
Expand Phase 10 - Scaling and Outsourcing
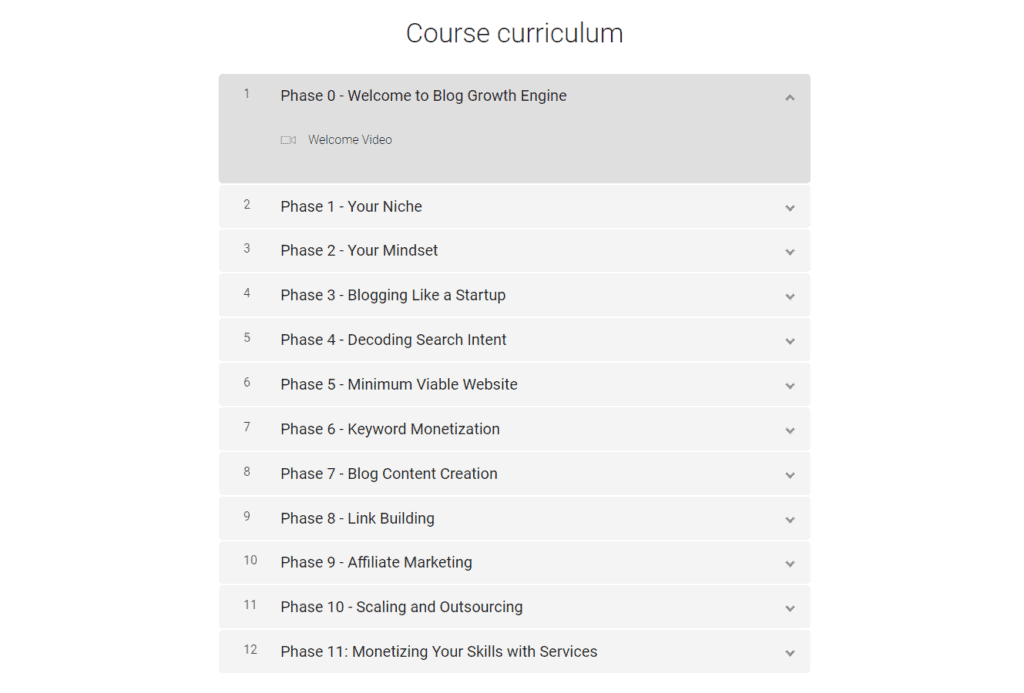tap(790, 607)
